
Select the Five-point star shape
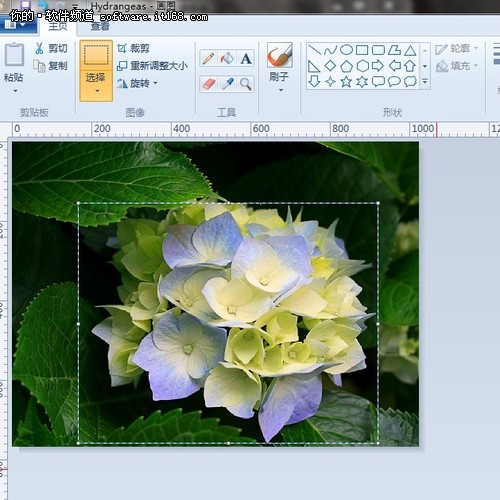pos(346,82)
